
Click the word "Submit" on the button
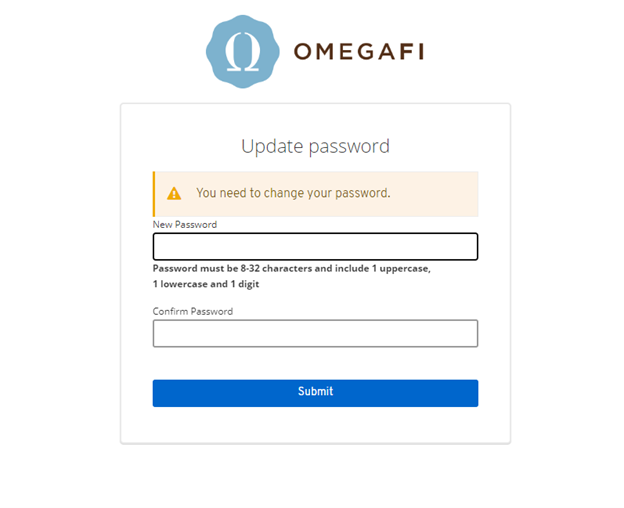pyautogui.click(x=315, y=392)
